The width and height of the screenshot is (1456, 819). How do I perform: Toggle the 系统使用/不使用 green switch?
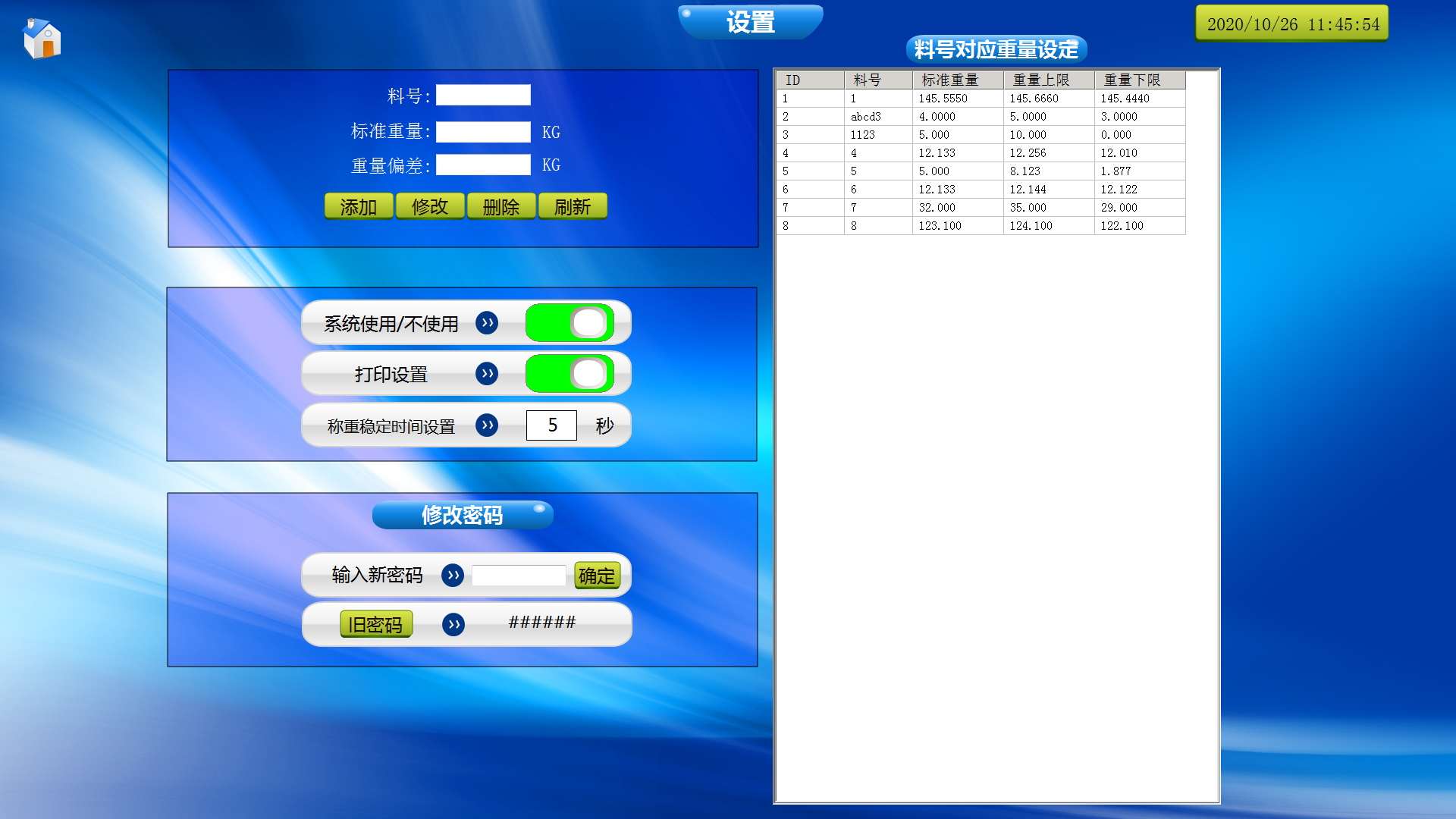pos(570,323)
